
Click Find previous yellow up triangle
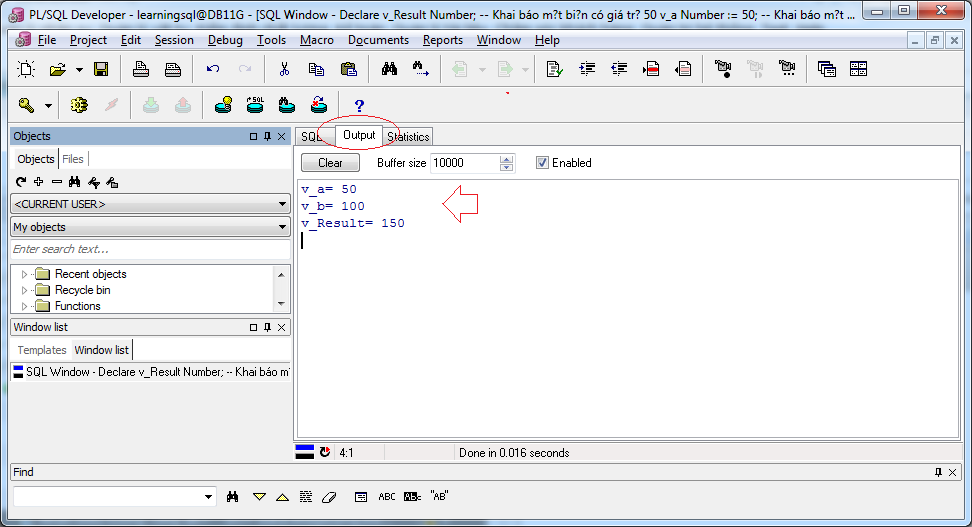(282, 497)
